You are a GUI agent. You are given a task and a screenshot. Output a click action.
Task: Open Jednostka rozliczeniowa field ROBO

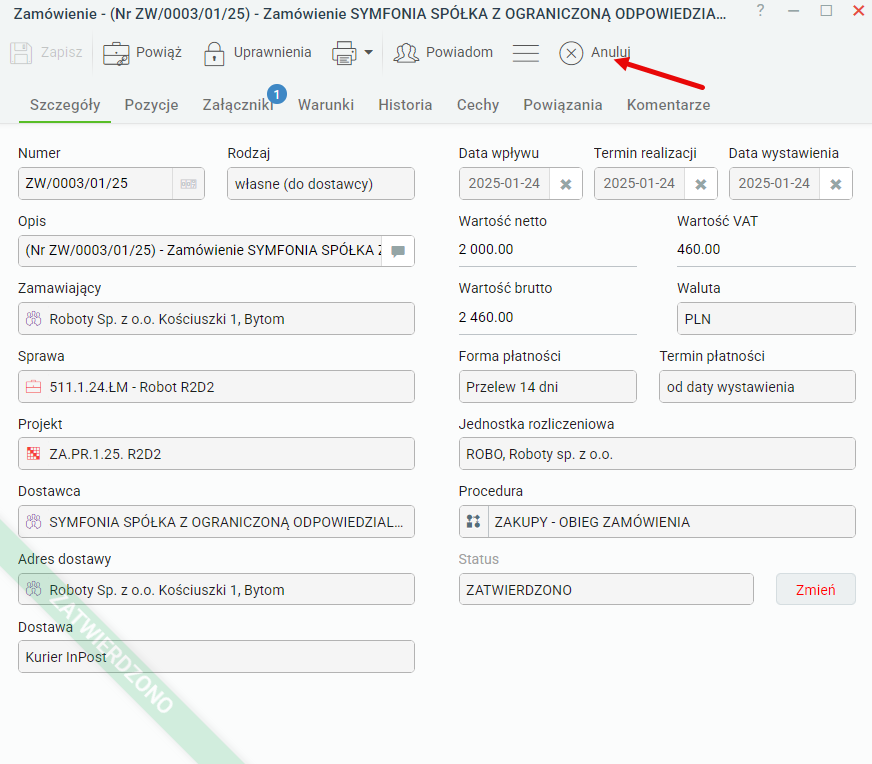(657, 454)
